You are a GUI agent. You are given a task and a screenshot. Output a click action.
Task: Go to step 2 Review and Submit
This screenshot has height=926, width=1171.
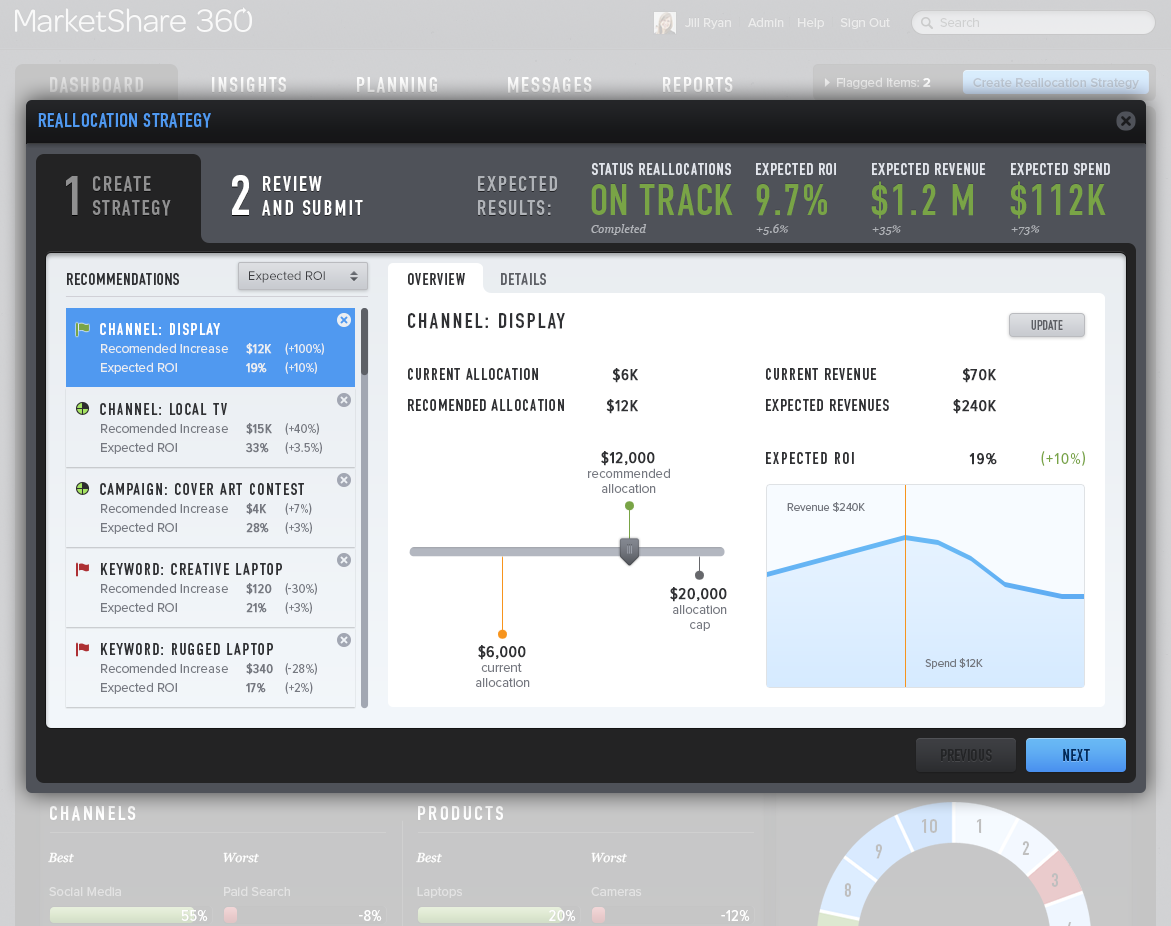[x=297, y=196]
